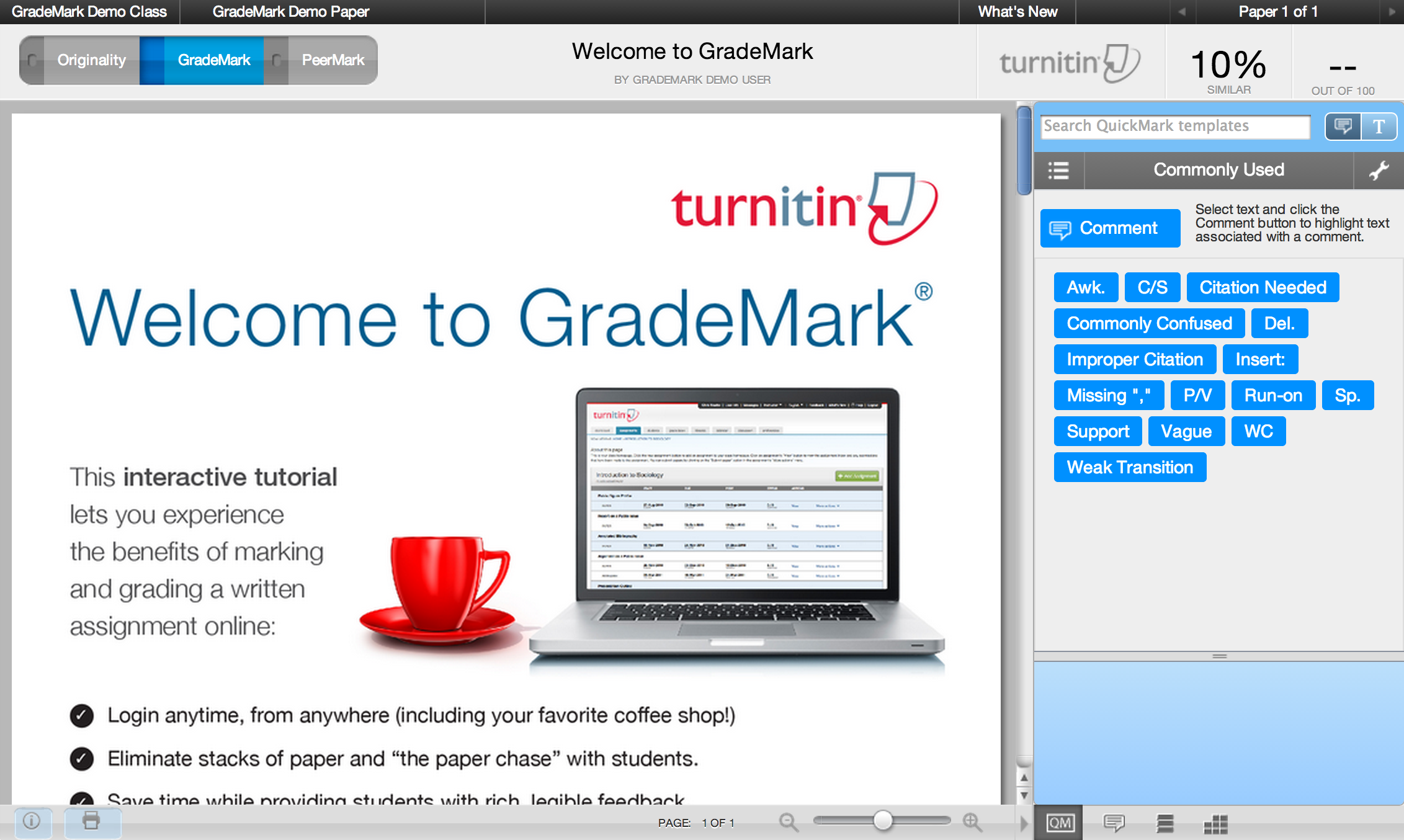Image resolution: width=1404 pixels, height=840 pixels.
Task: Select the WC QuickMark
Action: 1258,431
